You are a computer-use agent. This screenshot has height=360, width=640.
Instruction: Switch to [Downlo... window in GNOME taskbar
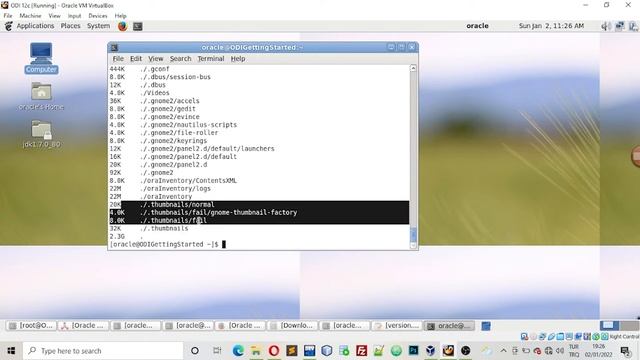(292, 326)
